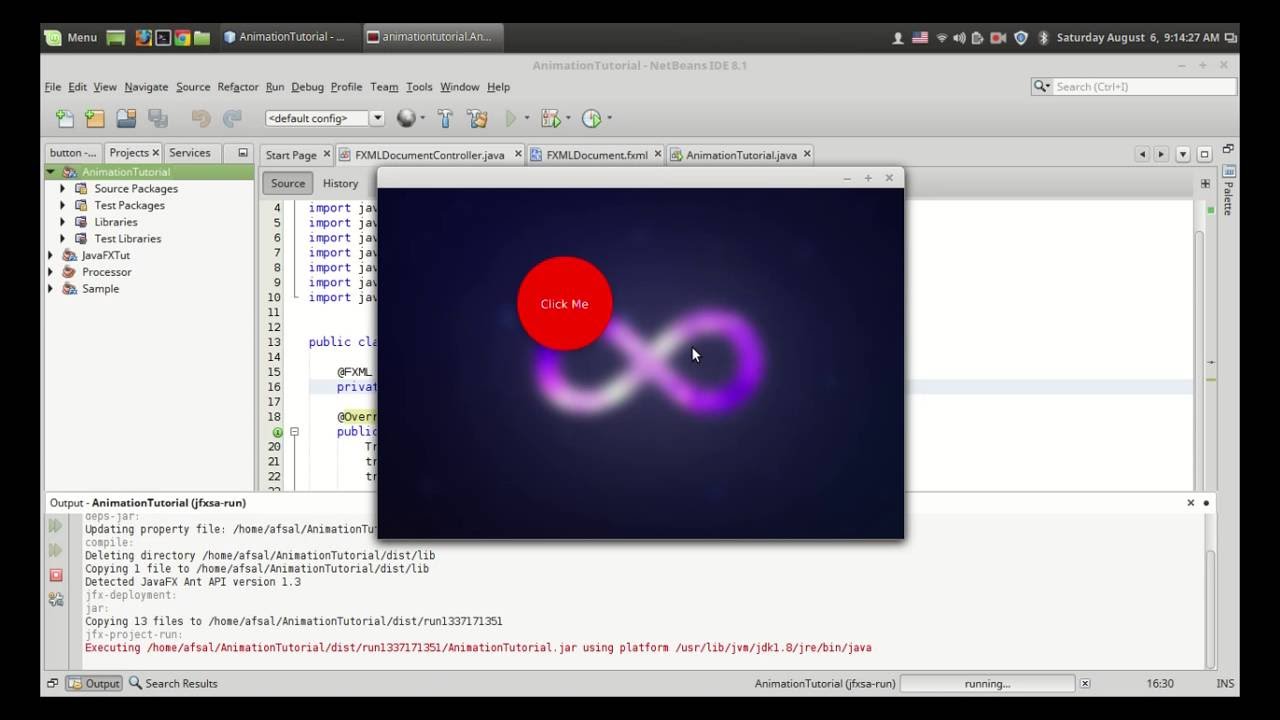Undo the last edit via toolbar
Screen dimensions: 1280x720
click(201, 118)
